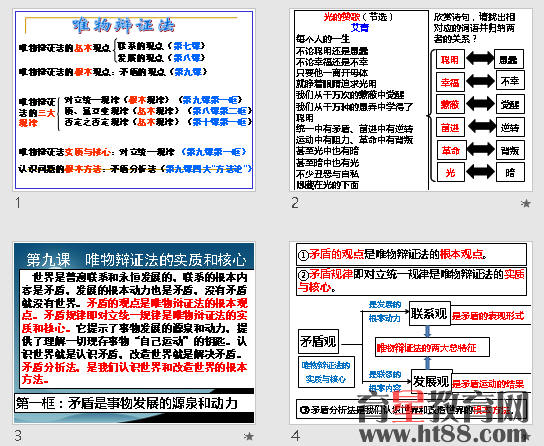Image resolution: width=544 pixels, height=446 pixels.
Task: Select slide 3 thumbnail 第九课
Action: tap(134, 333)
